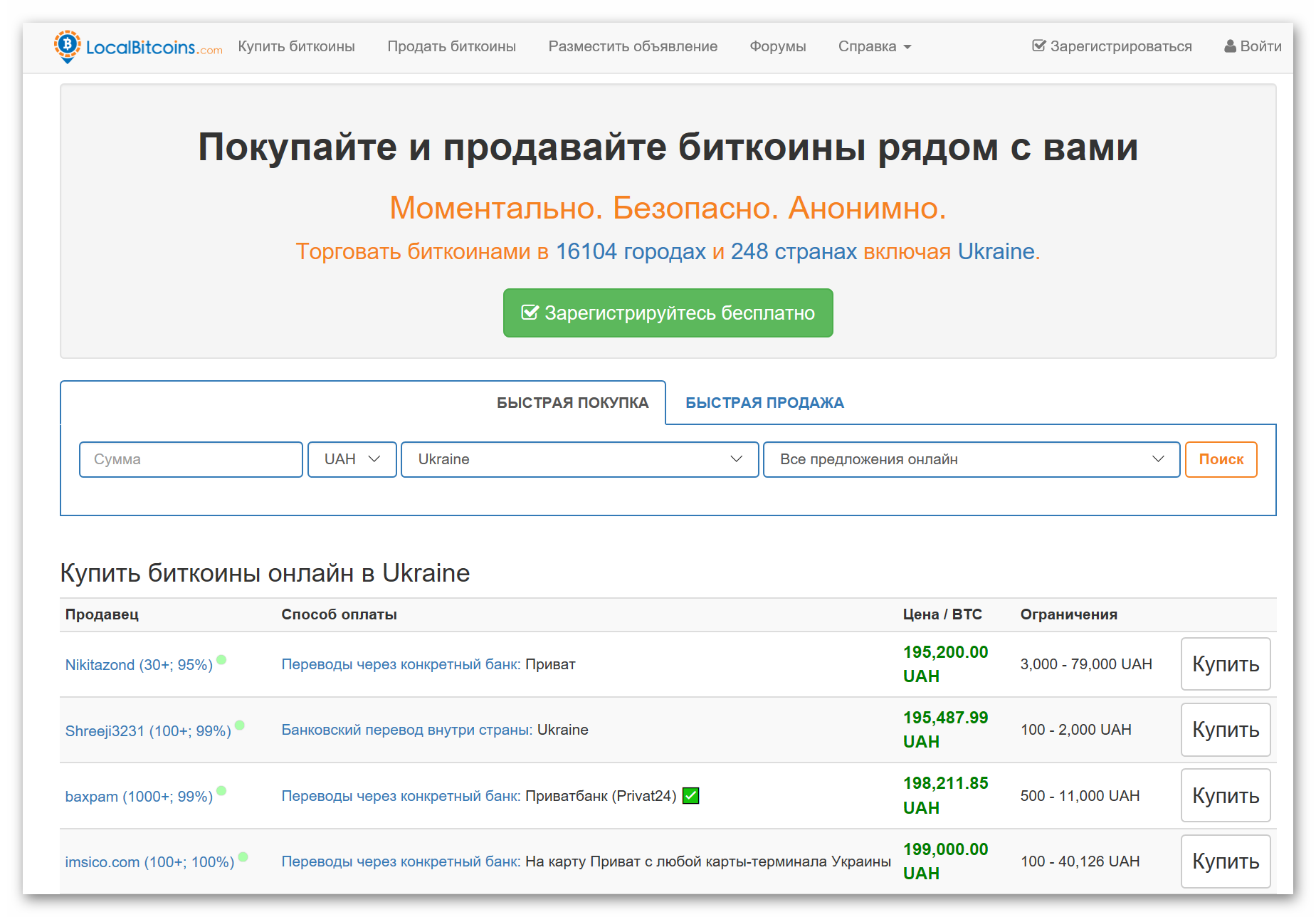The width and height of the screenshot is (1316, 917).
Task: Open the Продать биткоины nav link
Action: pyautogui.click(x=451, y=46)
